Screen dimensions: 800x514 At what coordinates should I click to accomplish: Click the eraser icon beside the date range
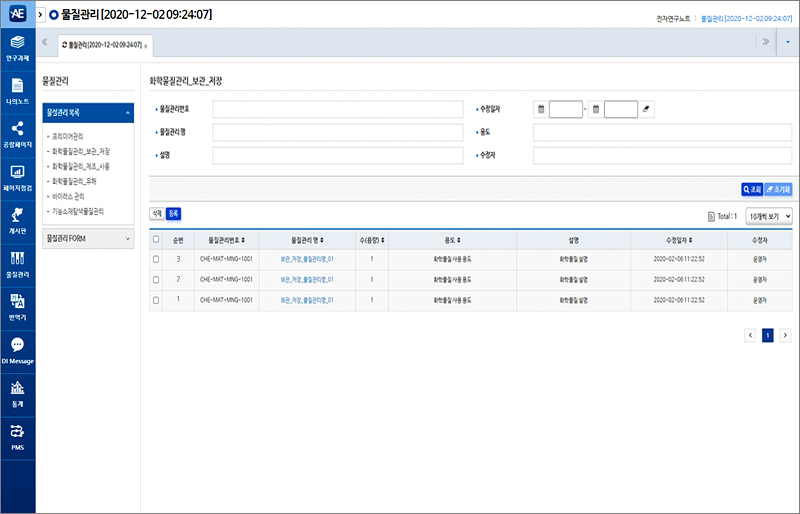tap(647, 110)
